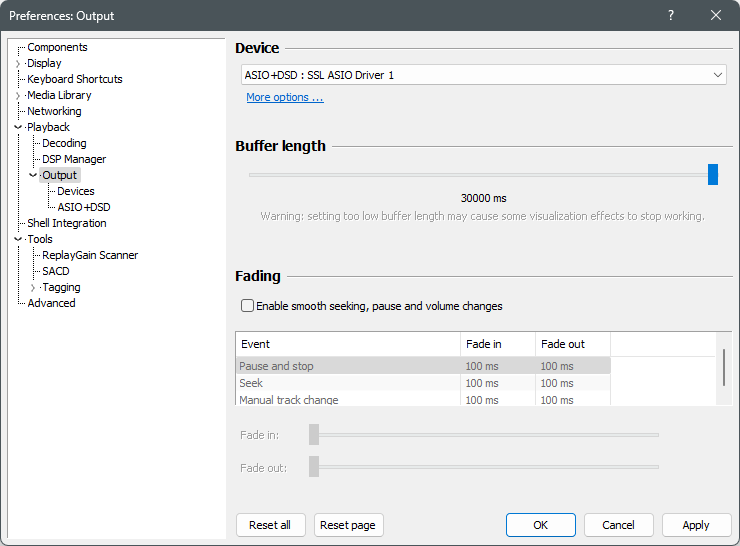Select the Output tree item
The image size is (740, 546).
[59, 176]
